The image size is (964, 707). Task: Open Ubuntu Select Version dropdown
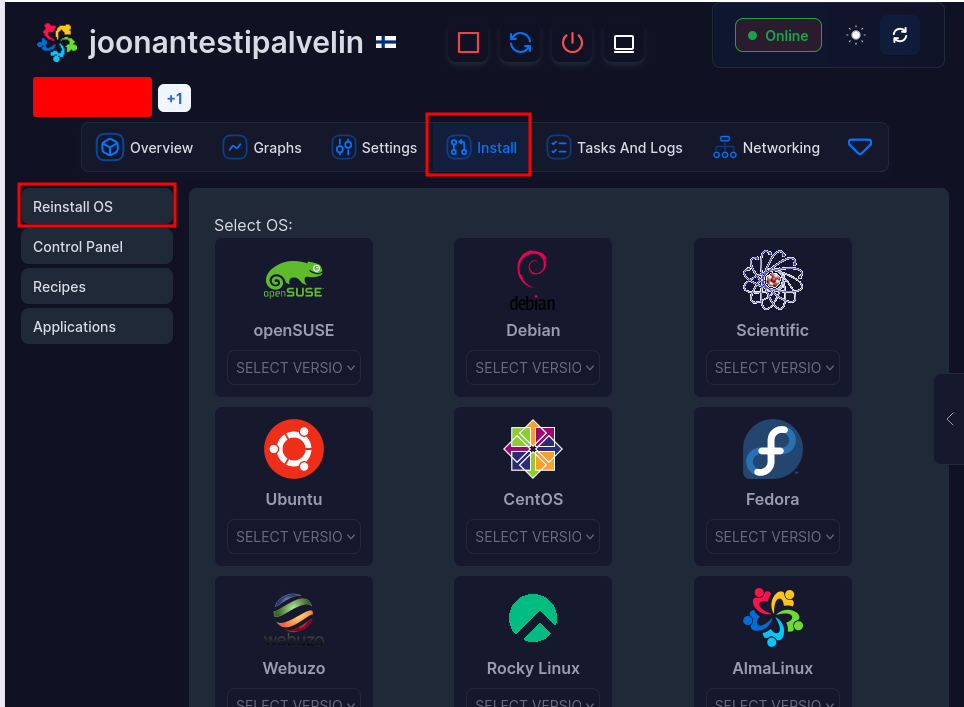[293, 537]
